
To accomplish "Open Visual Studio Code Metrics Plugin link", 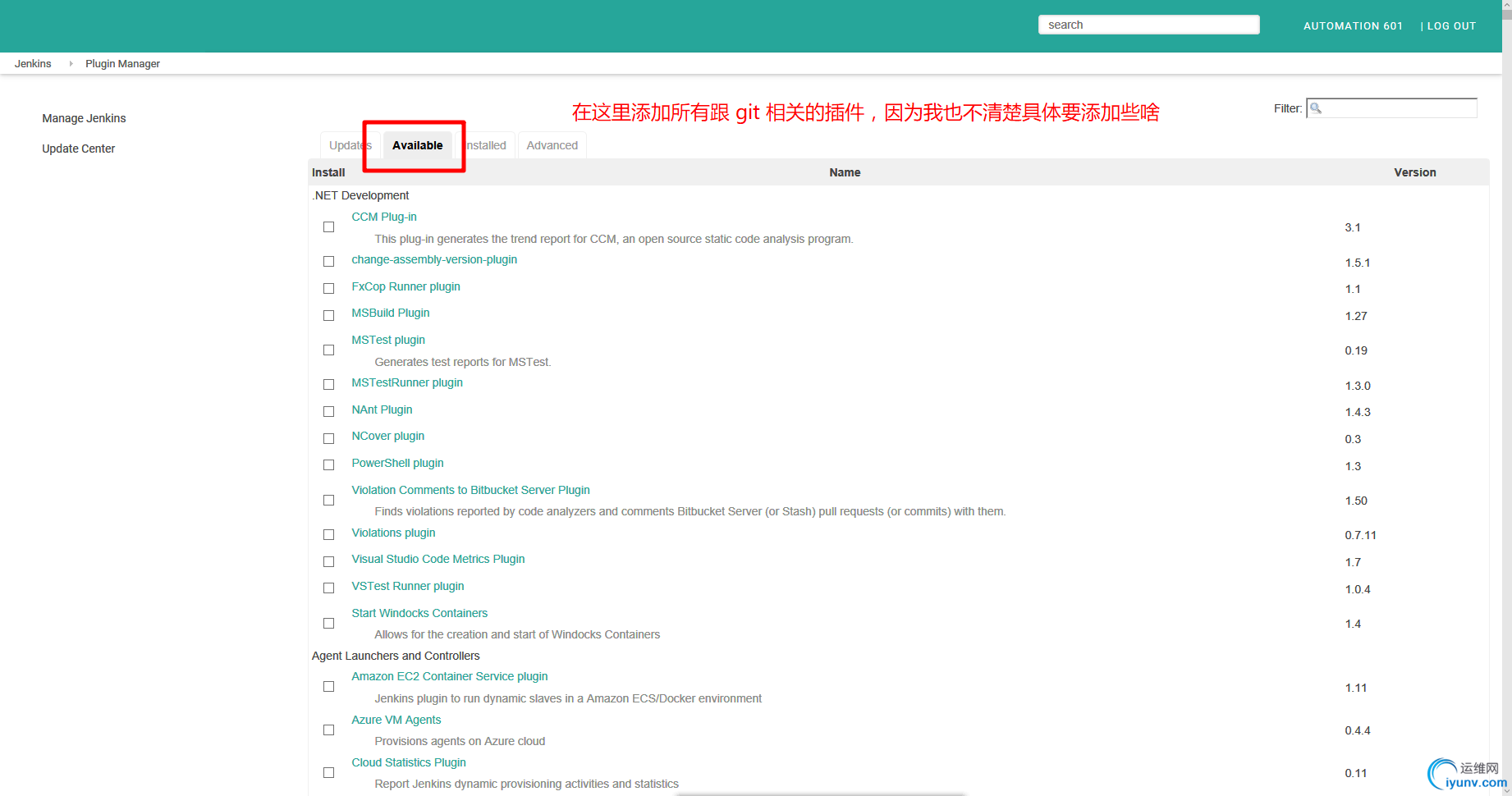I will pos(438,559).
